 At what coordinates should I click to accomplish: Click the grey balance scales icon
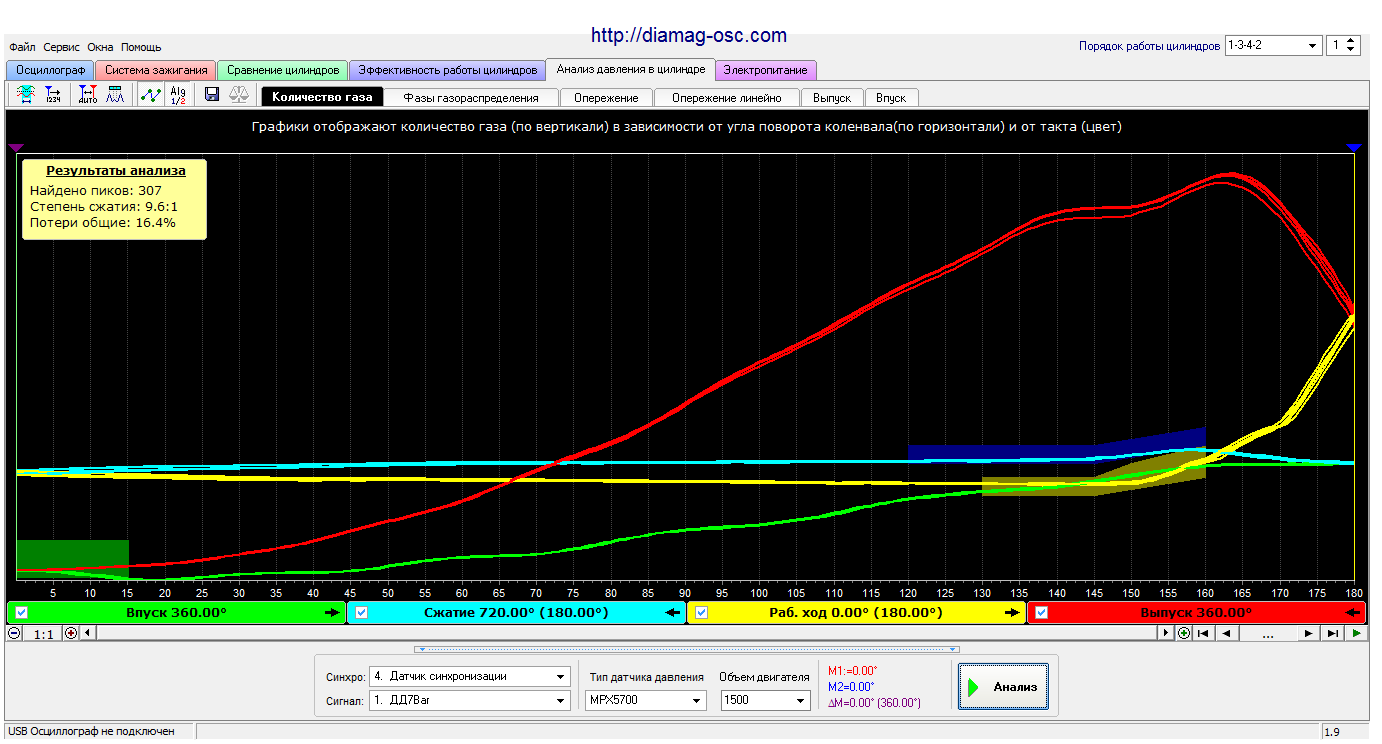click(240, 95)
